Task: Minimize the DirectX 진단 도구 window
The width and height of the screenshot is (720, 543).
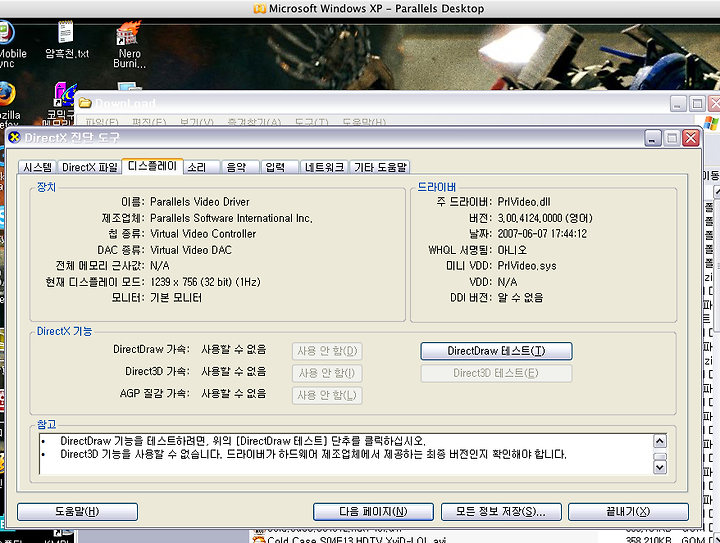Action: click(x=652, y=138)
